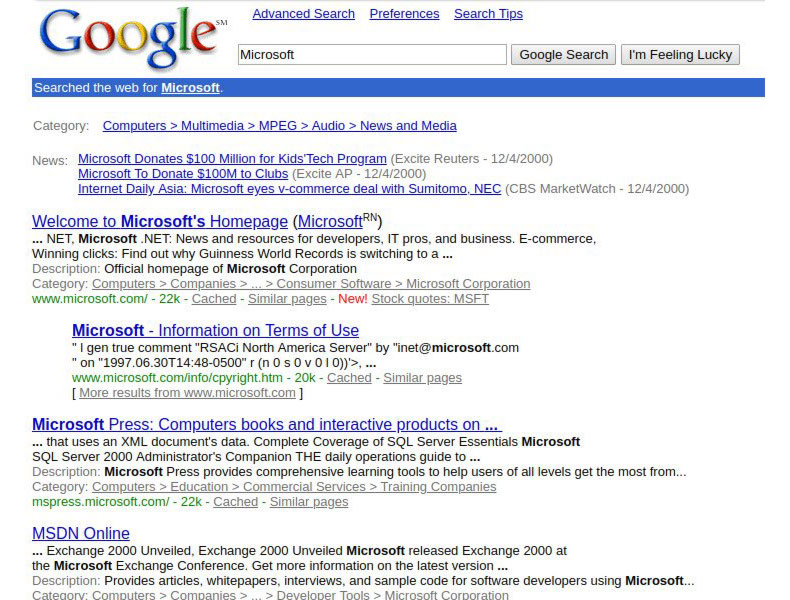Screen dimensions: 790x600
Task: Click the I'm Feeling Lucky button
Action: pos(680,54)
